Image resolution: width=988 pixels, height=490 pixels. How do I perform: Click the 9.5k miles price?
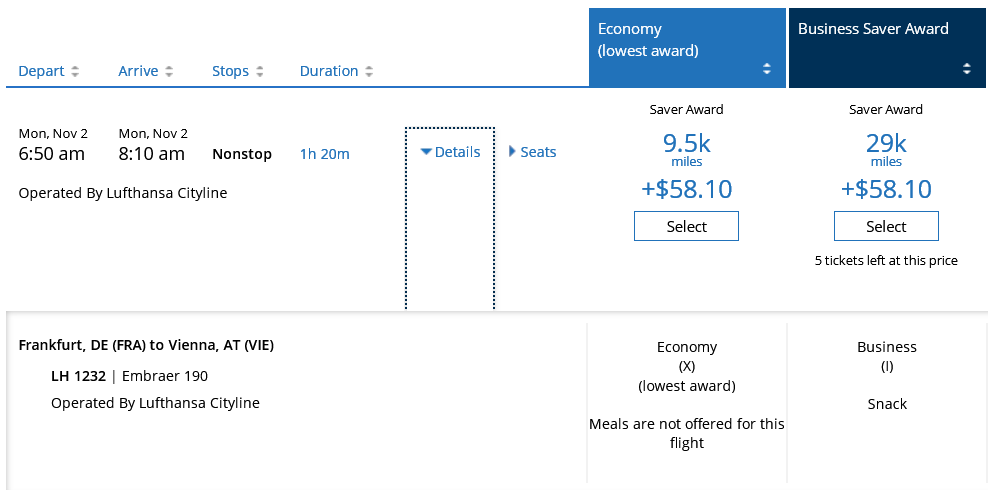(686, 145)
